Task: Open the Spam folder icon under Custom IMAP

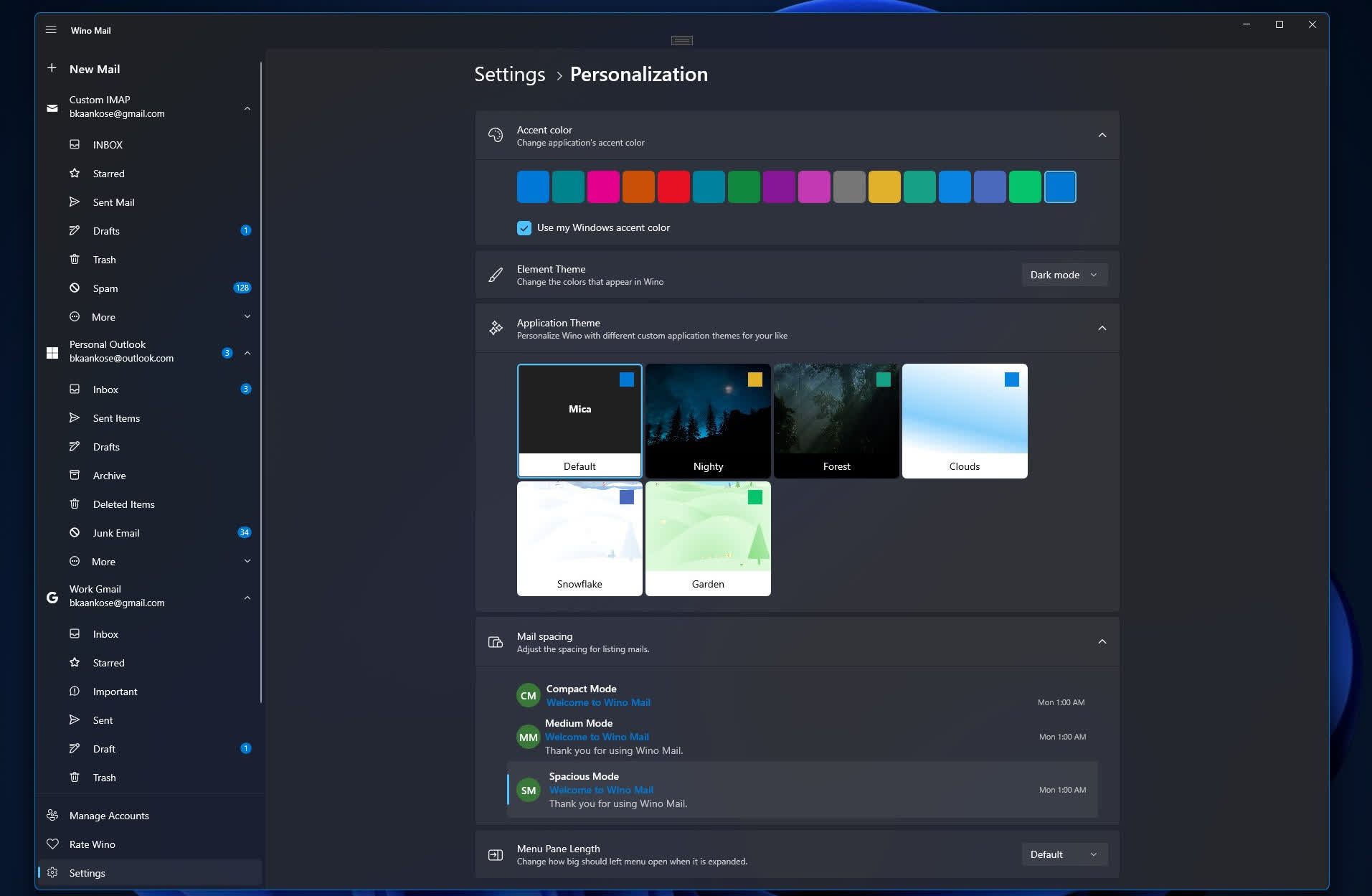Action: 75,288
